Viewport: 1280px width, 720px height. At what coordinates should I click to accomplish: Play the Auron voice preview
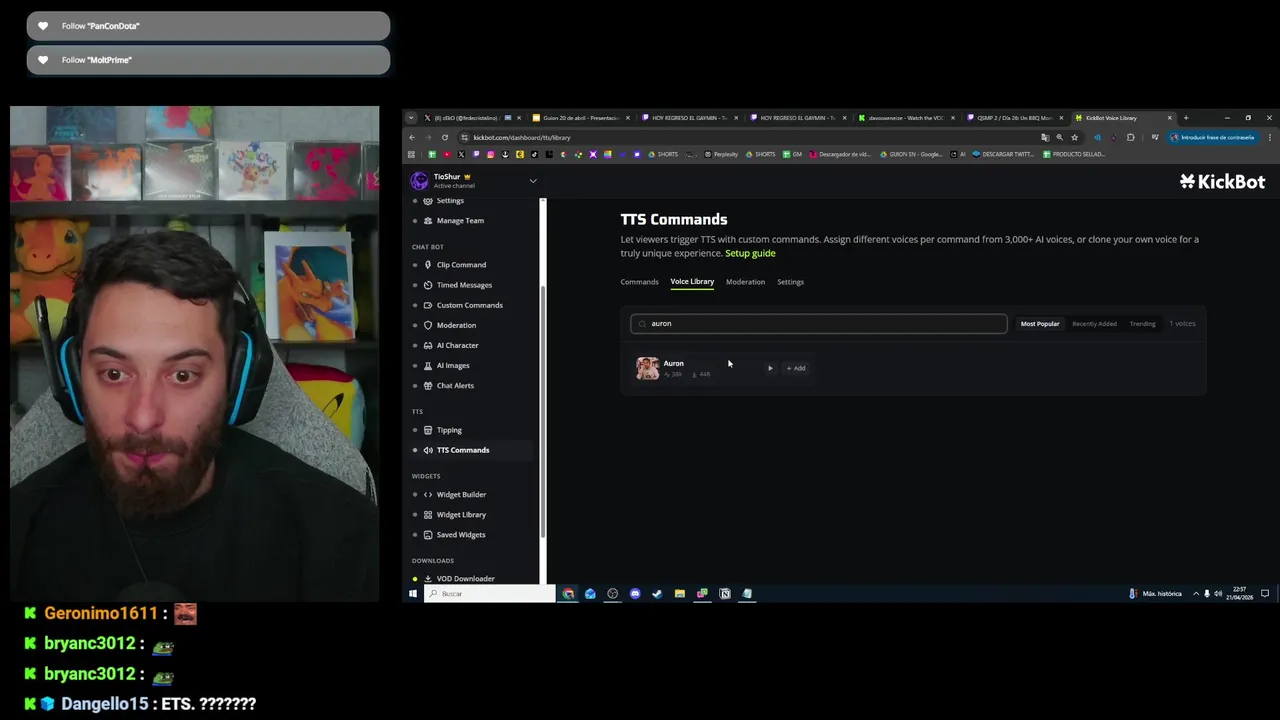pyautogui.click(x=770, y=368)
